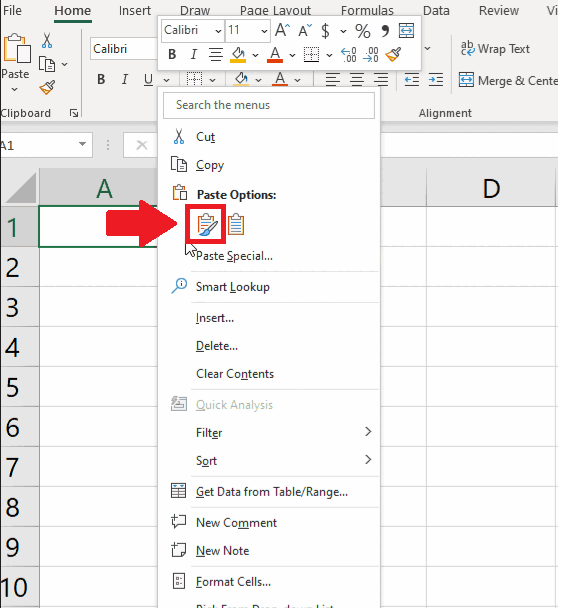Open the mini toolbar Calibri font dropdown
Image resolution: width=565 pixels, height=608 pixels.
pyautogui.click(x=218, y=31)
